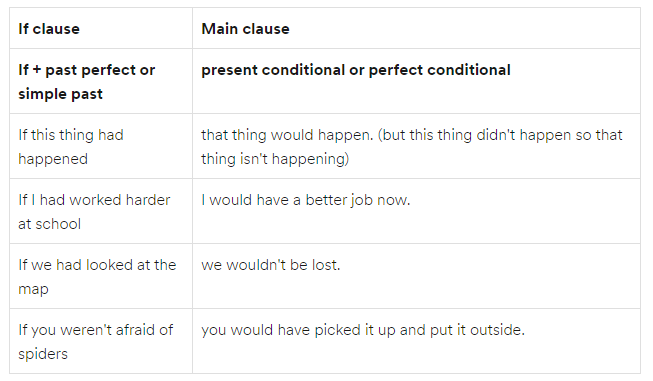Screen dimensions: 653x381
Task: Select 'present conditional or perfect conditional' cell
Action: pyautogui.click(x=416, y=81)
